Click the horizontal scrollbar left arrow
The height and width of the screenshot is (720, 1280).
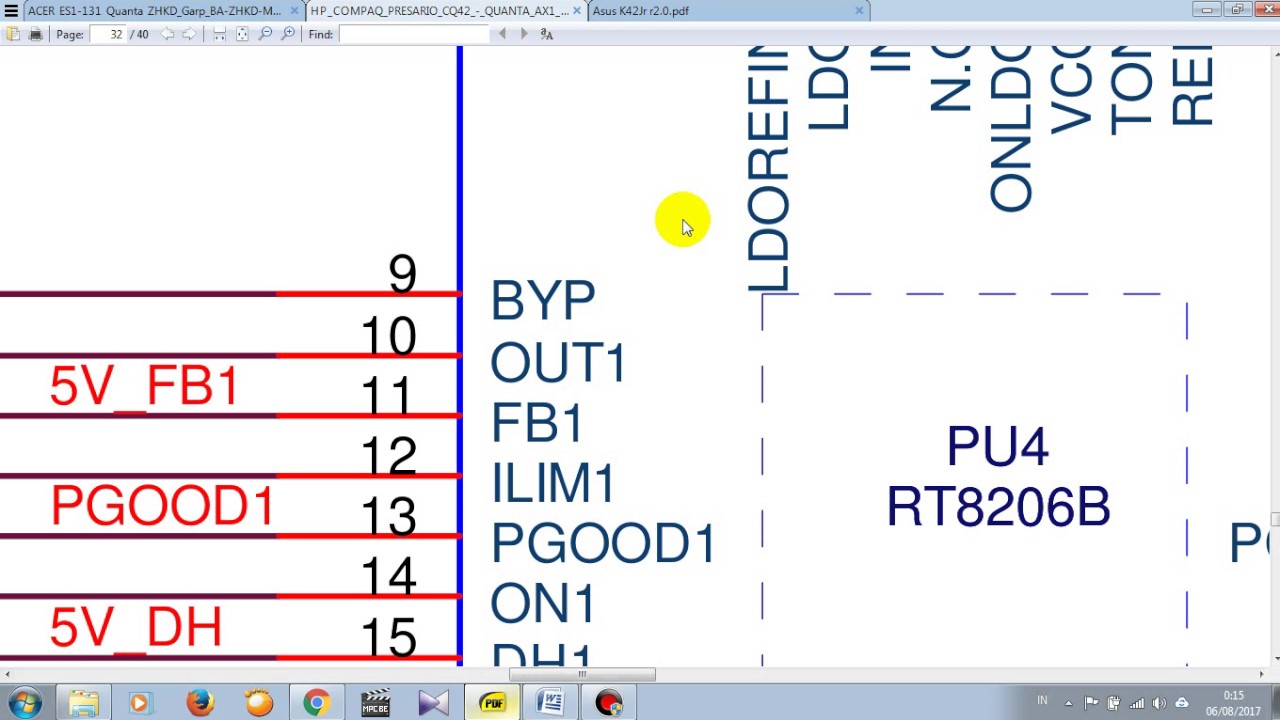coord(8,674)
